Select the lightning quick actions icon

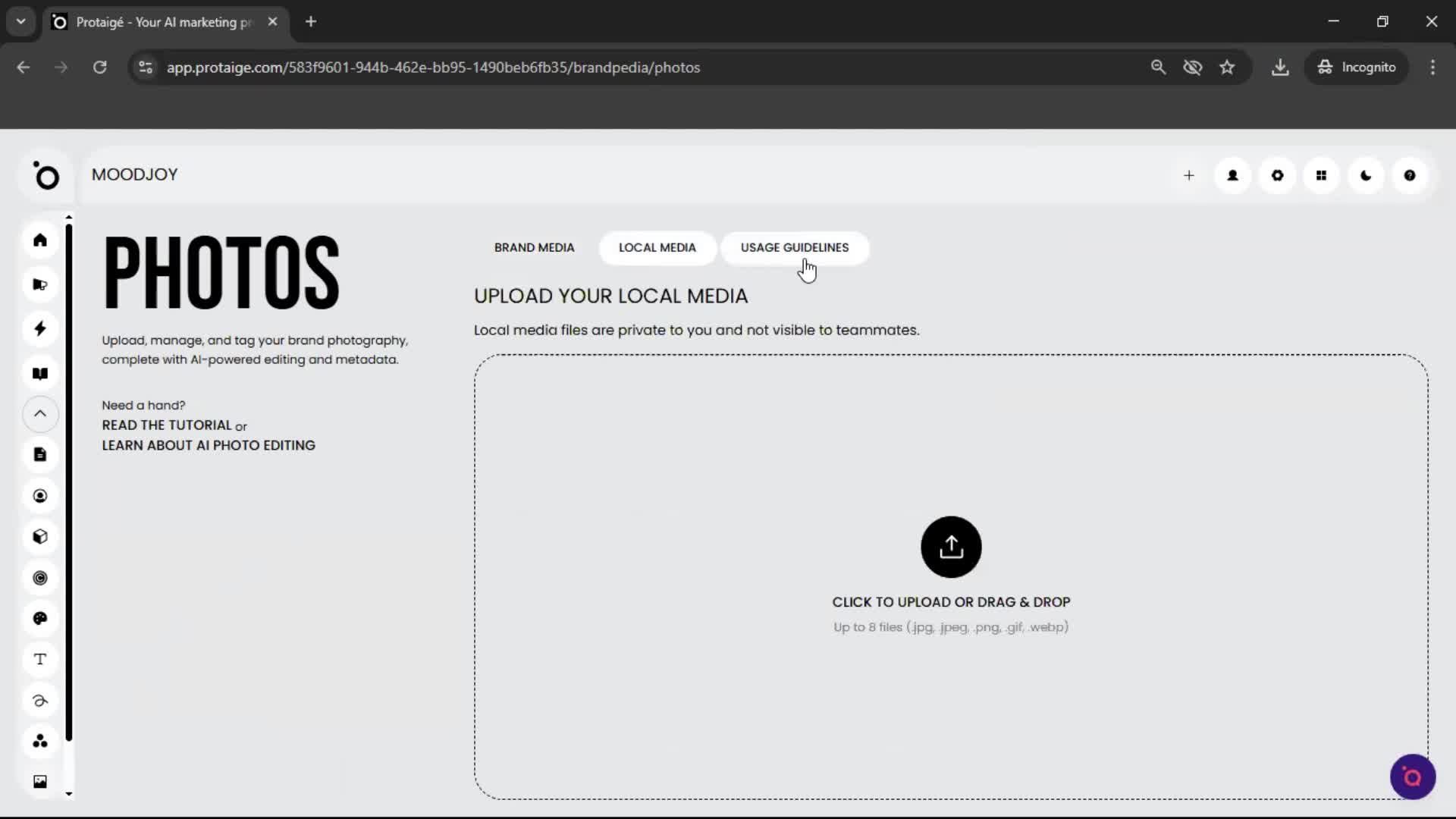40,328
